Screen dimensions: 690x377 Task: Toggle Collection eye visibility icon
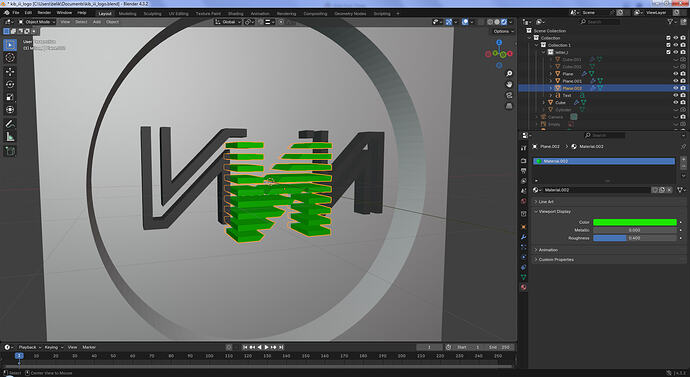pyautogui.click(x=676, y=38)
